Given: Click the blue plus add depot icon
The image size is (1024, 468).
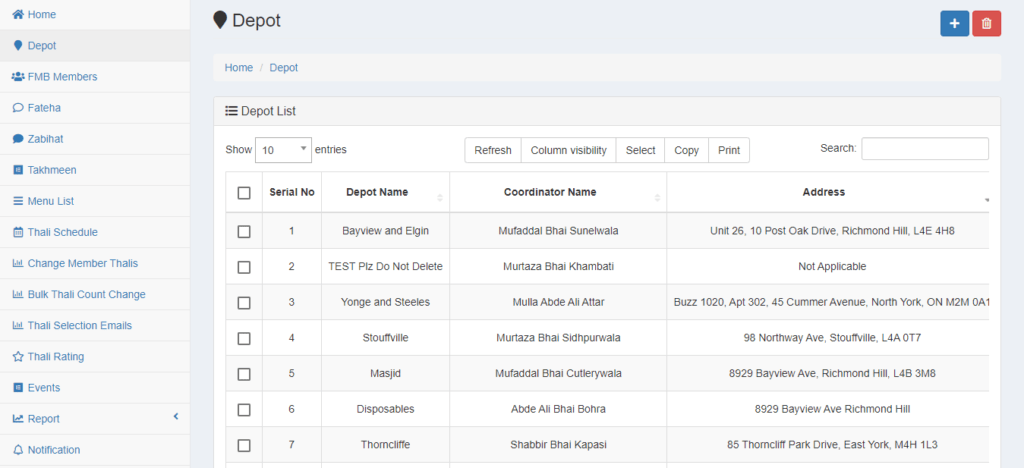Looking at the screenshot, I should (x=954, y=24).
